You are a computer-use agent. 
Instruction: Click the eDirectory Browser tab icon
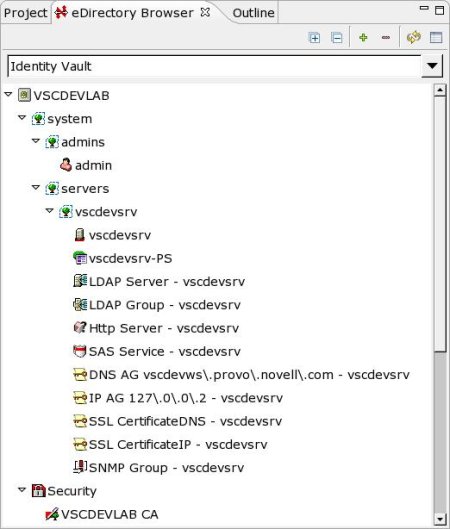61,12
